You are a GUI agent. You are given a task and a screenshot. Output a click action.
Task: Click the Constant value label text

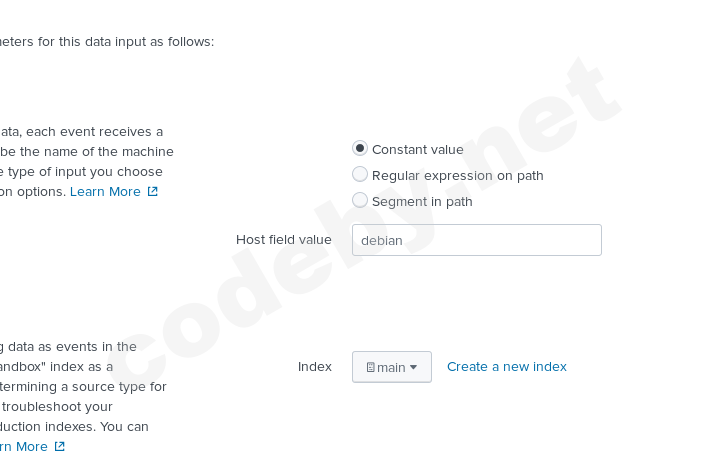417,150
